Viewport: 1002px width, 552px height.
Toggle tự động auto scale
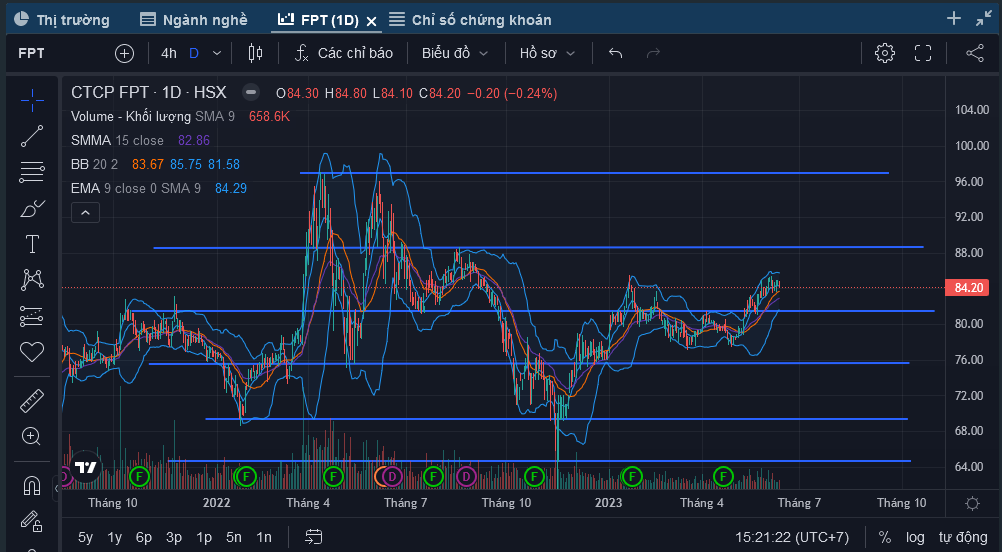[963, 537]
